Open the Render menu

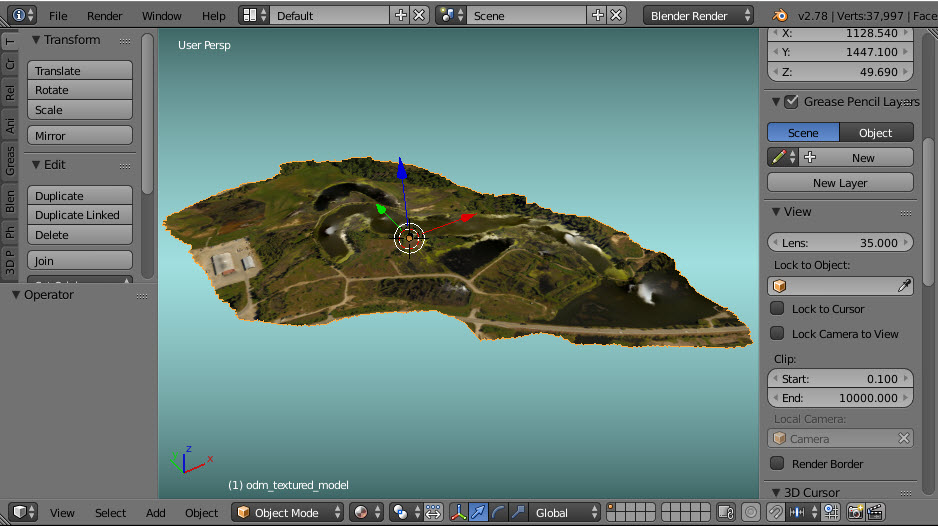[104, 16]
